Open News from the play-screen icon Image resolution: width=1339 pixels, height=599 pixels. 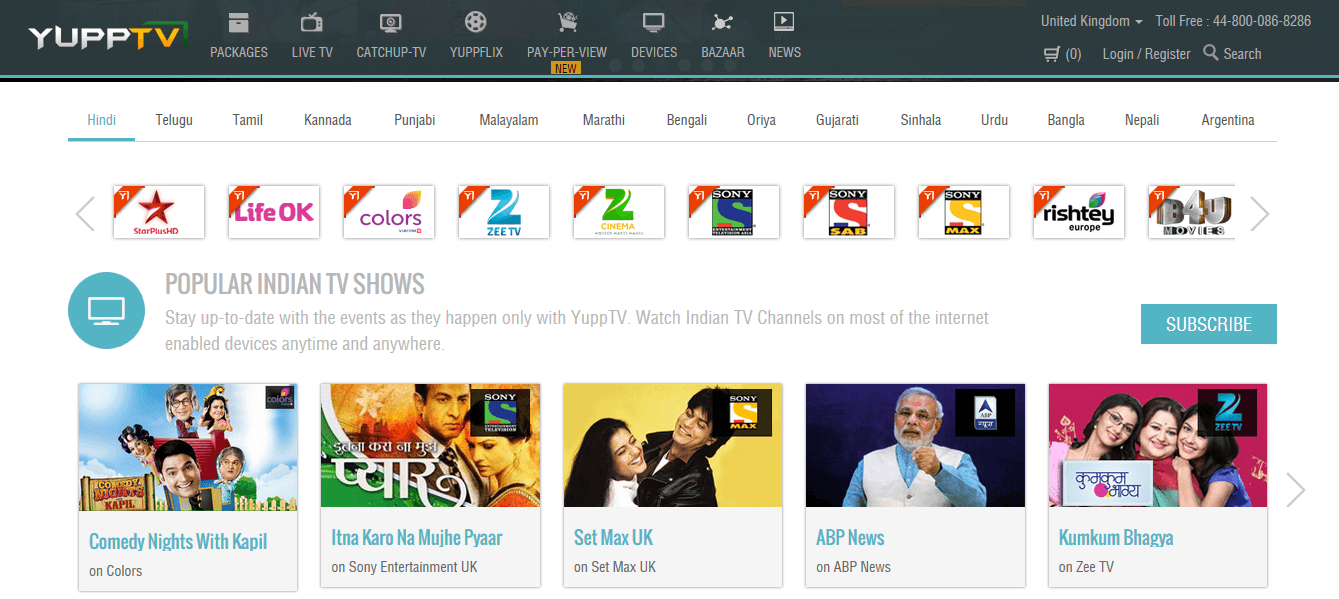tap(784, 21)
